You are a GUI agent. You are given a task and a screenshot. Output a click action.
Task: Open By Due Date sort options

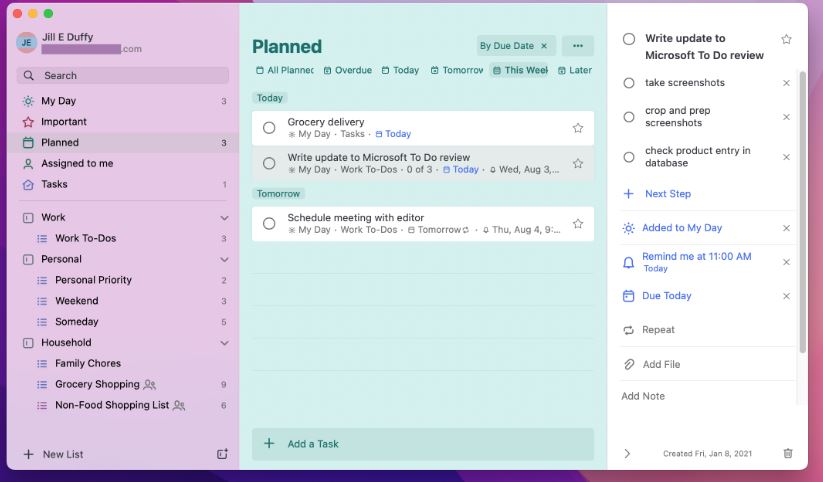point(507,46)
